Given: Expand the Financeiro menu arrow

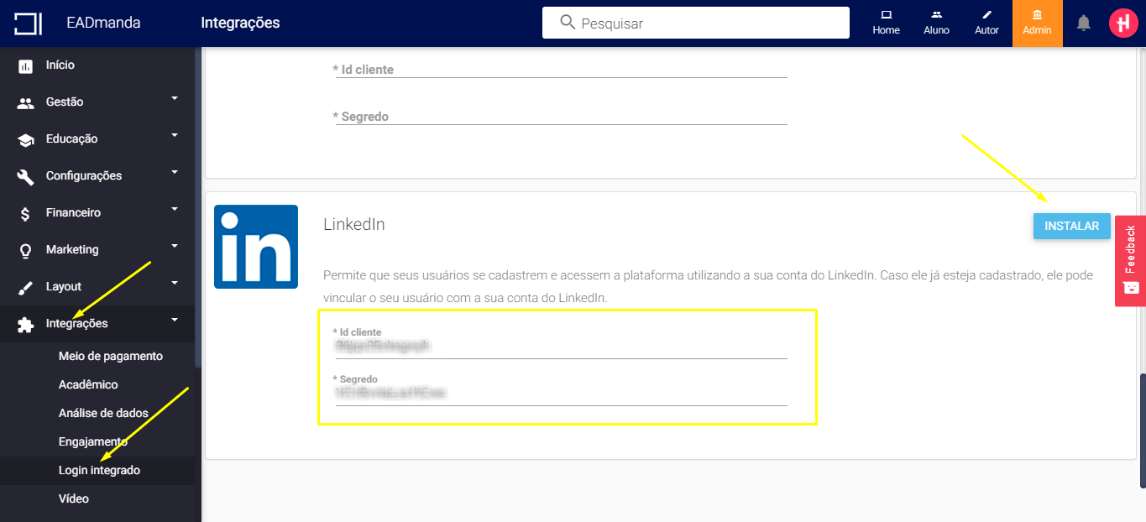Looking at the screenshot, I should (175, 208).
